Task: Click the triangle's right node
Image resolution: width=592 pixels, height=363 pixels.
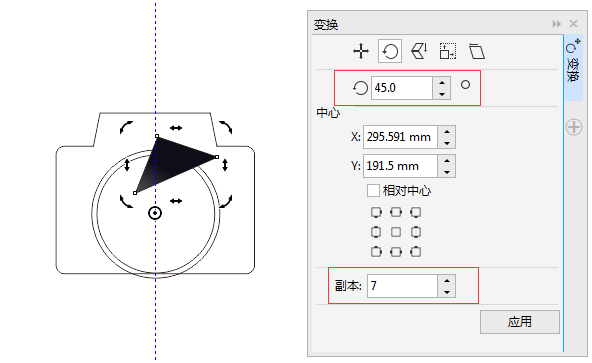Action: [217, 157]
